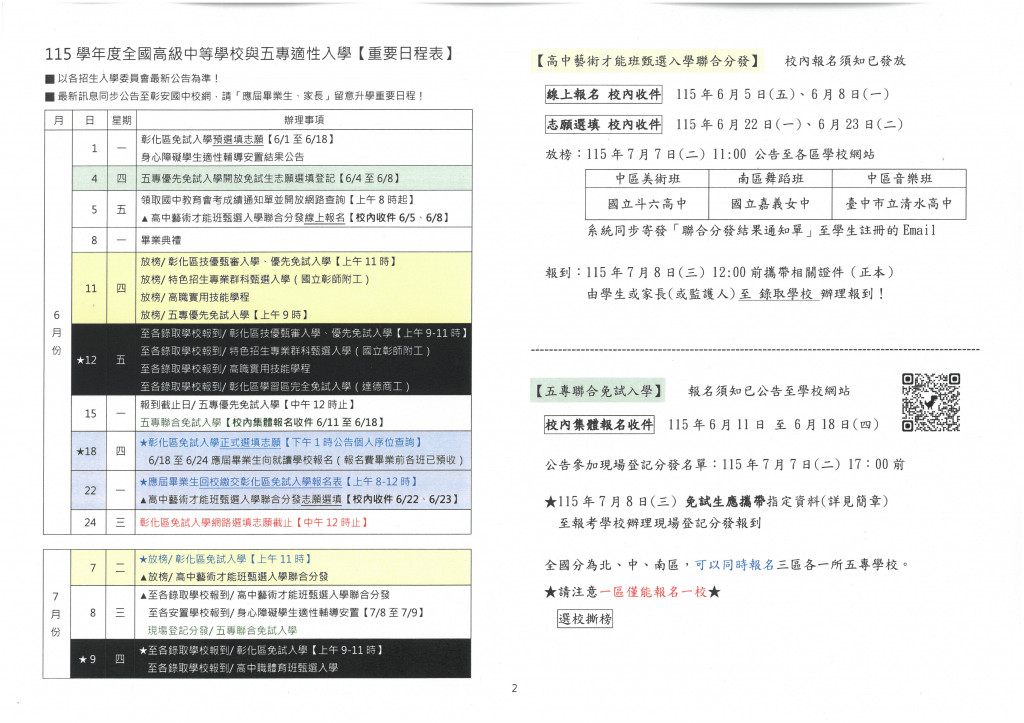
Task: Click the 校內集體報名收件 boxed label
Action: 599,425
